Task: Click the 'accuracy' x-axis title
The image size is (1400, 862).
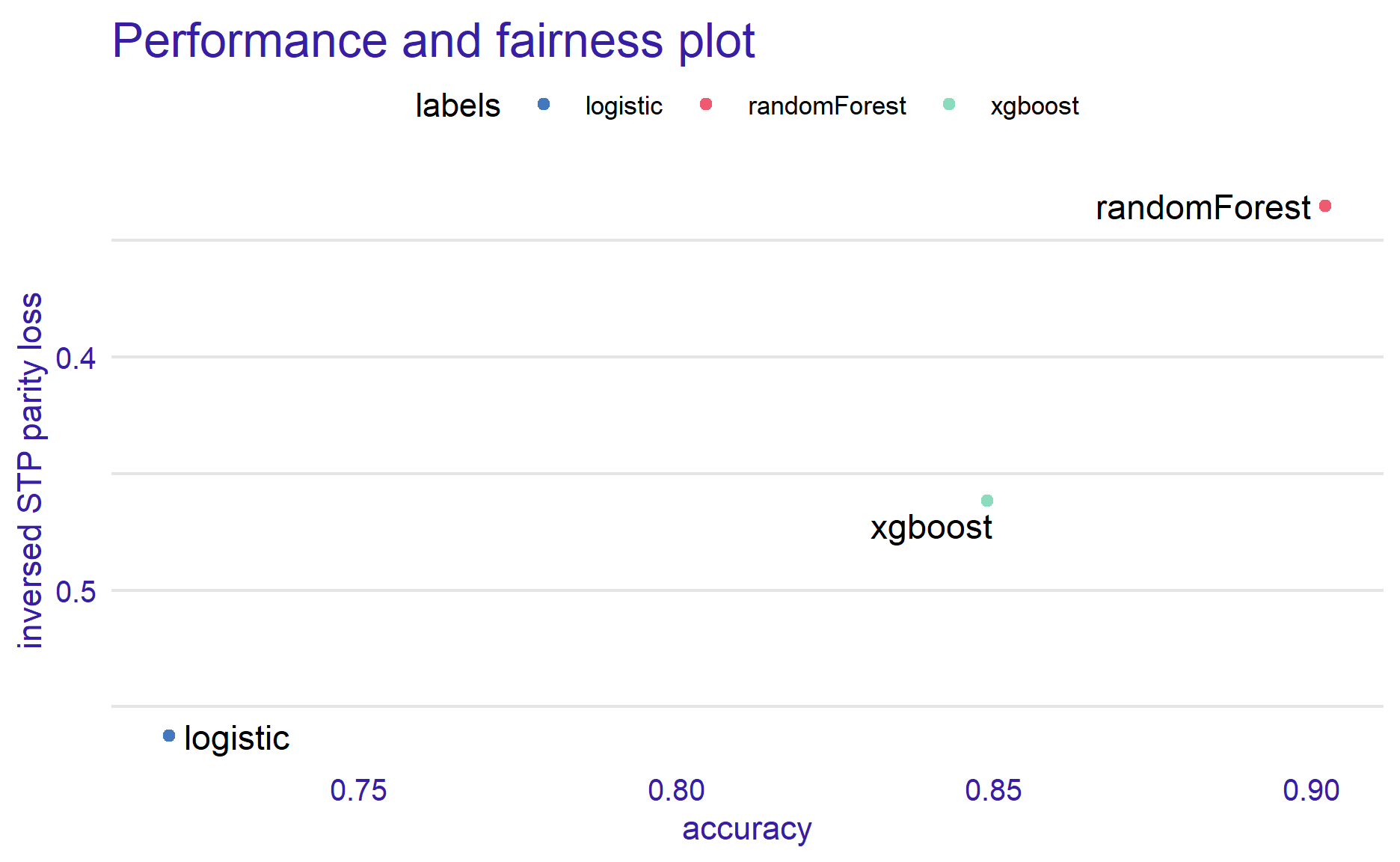Action: (746, 829)
